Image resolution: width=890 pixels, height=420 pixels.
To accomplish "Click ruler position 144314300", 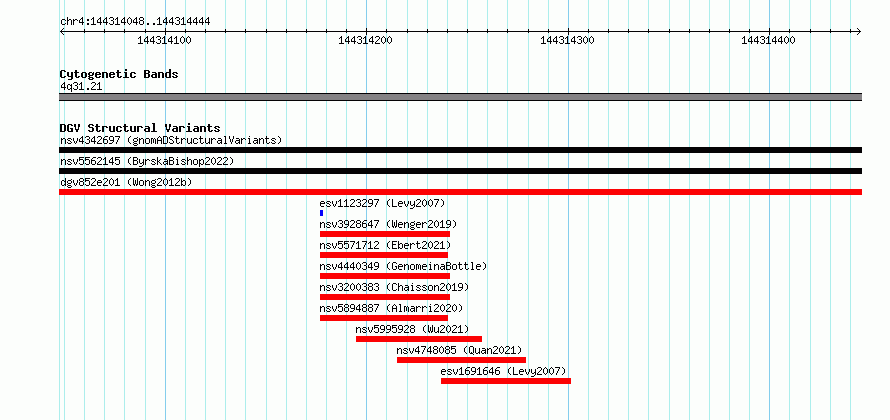I will [568, 40].
